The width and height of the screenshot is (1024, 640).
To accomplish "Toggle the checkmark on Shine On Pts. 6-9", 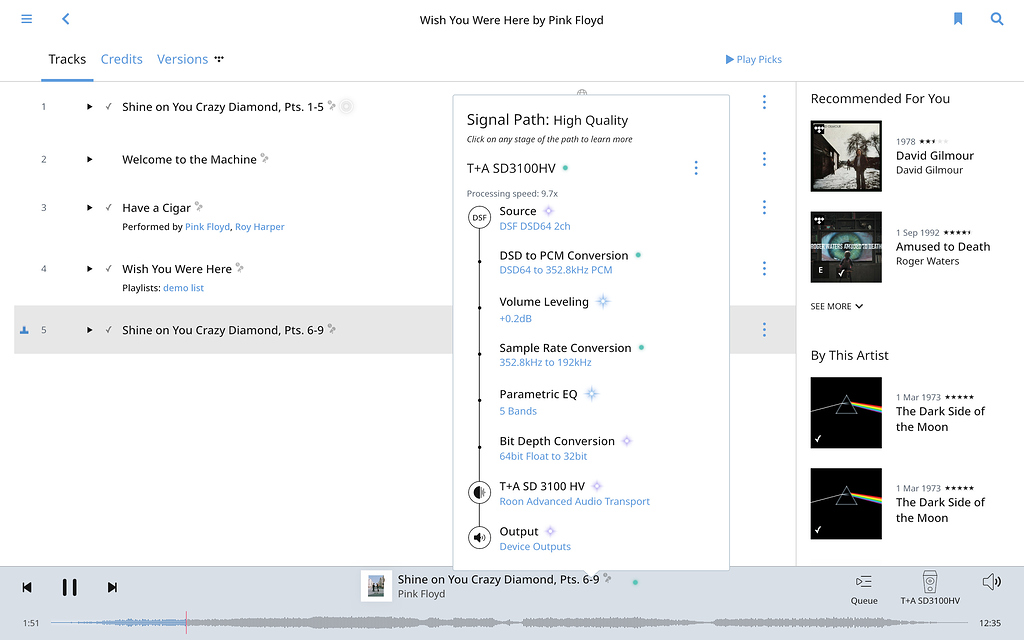I will coord(108,330).
